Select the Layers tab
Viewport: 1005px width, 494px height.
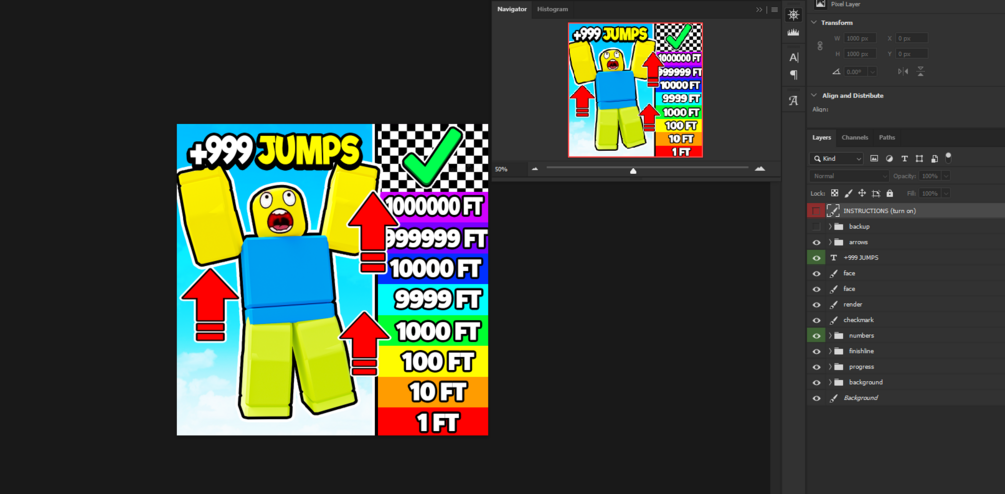(x=822, y=138)
